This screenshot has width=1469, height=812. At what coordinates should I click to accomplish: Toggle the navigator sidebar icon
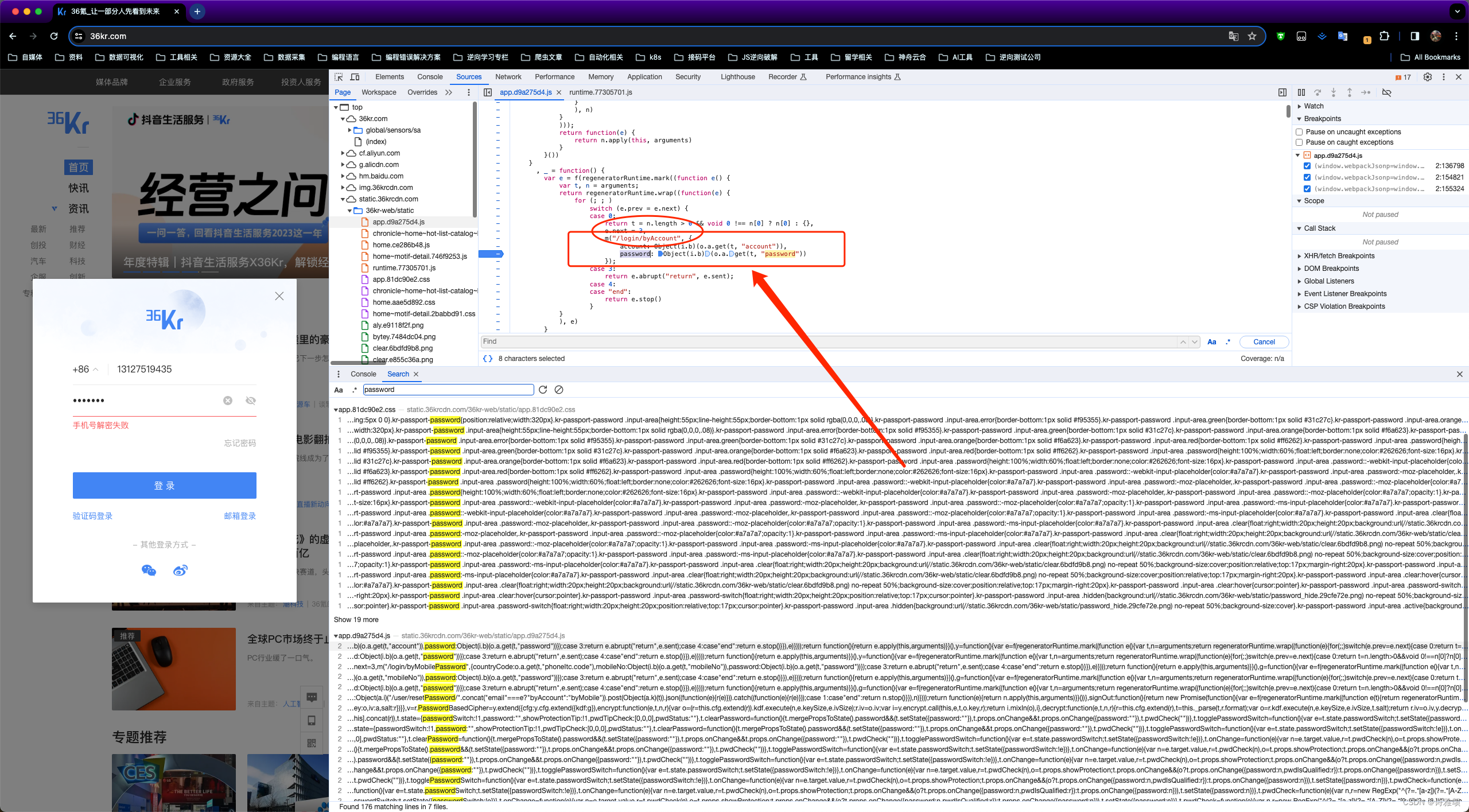487,92
